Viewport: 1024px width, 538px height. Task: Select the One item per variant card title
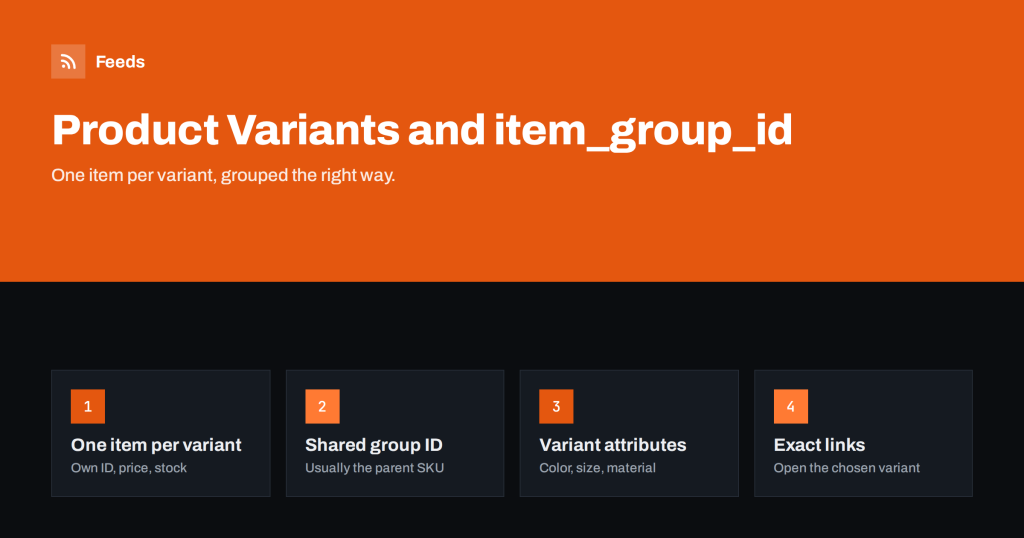pos(156,445)
